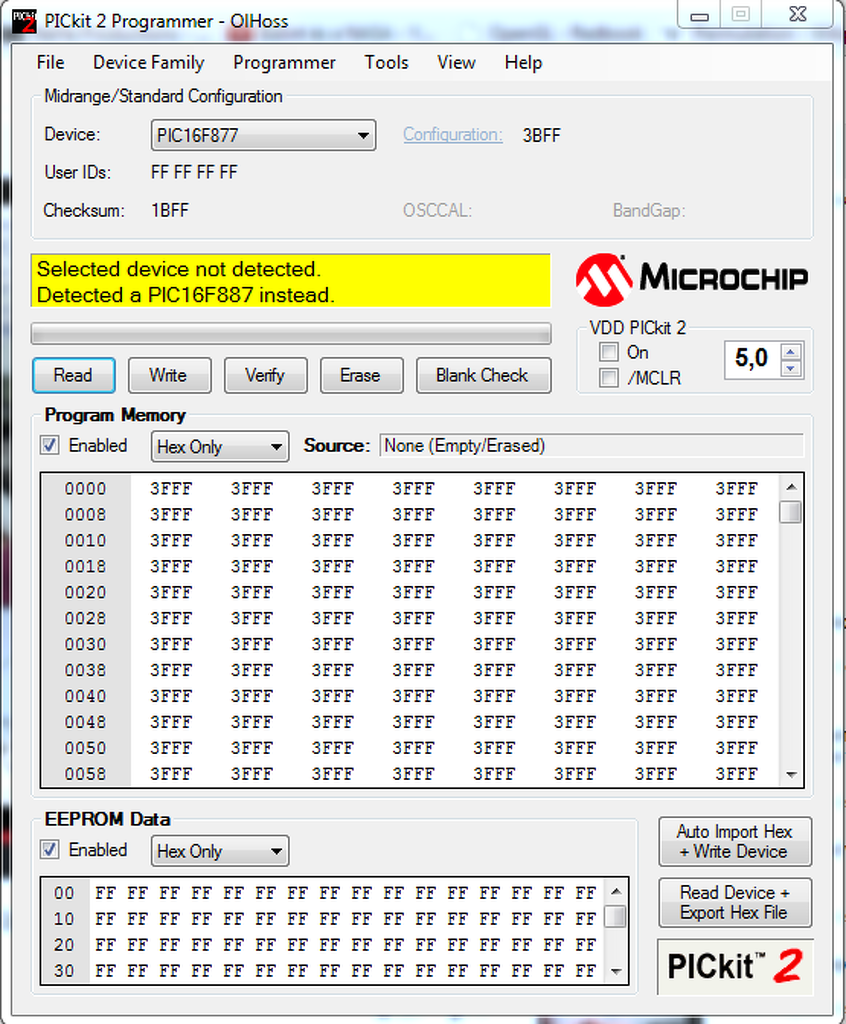
Task: Click EEPROM Data scrollbar up arrow
Action: click(x=616, y=891)
